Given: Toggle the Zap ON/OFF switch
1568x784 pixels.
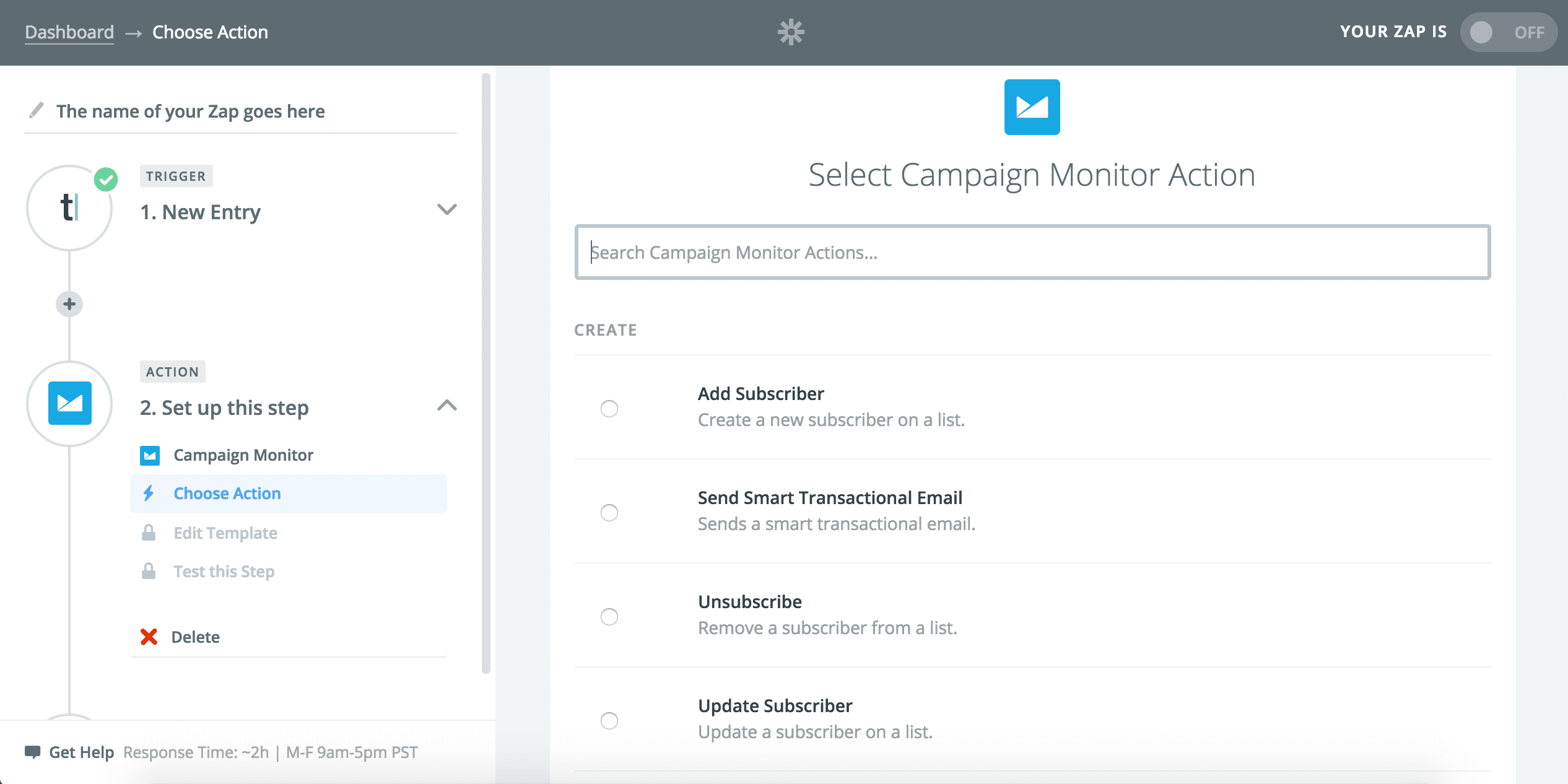Looking at the screenshot, I should [1508, 32].
